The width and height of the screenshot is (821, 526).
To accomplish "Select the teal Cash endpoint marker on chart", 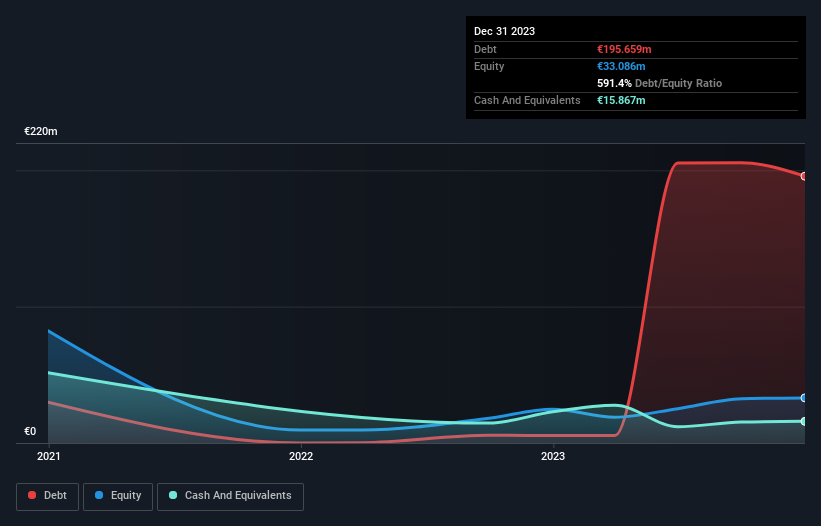I will (x=804, y=421).
